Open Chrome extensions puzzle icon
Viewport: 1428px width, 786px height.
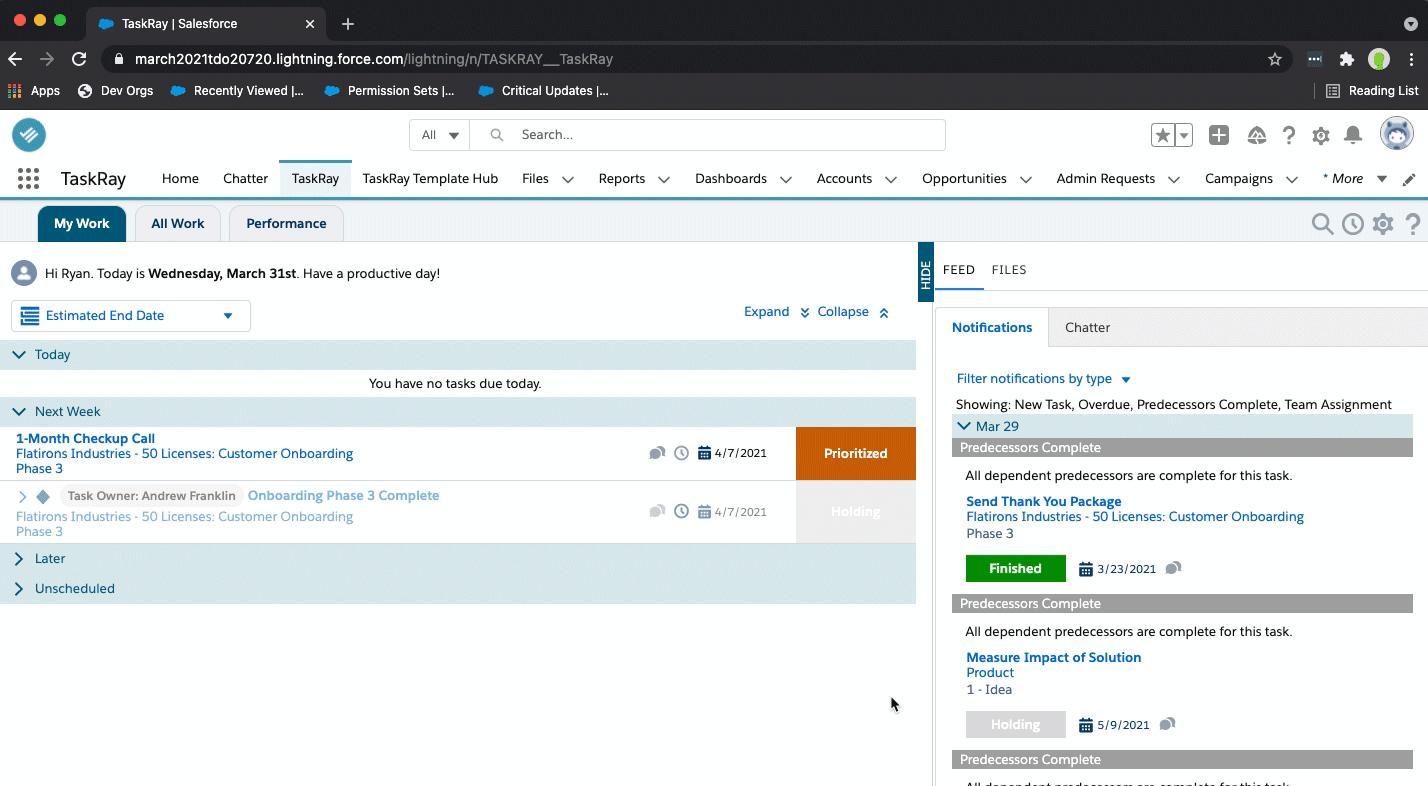[1347, 59]
